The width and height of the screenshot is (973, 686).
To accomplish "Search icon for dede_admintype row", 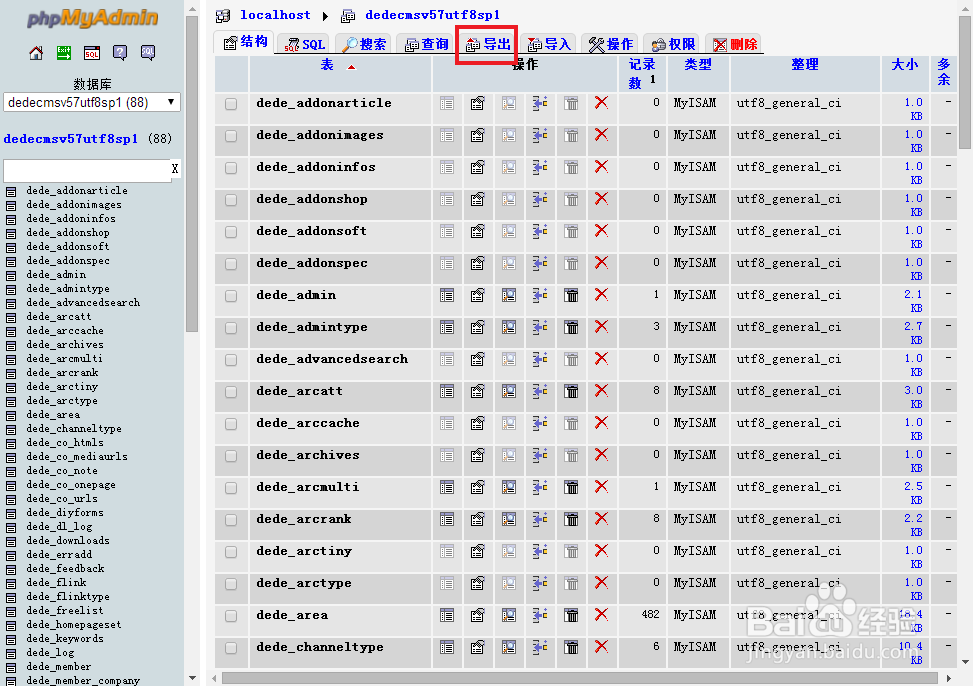I will click(509, 327).
